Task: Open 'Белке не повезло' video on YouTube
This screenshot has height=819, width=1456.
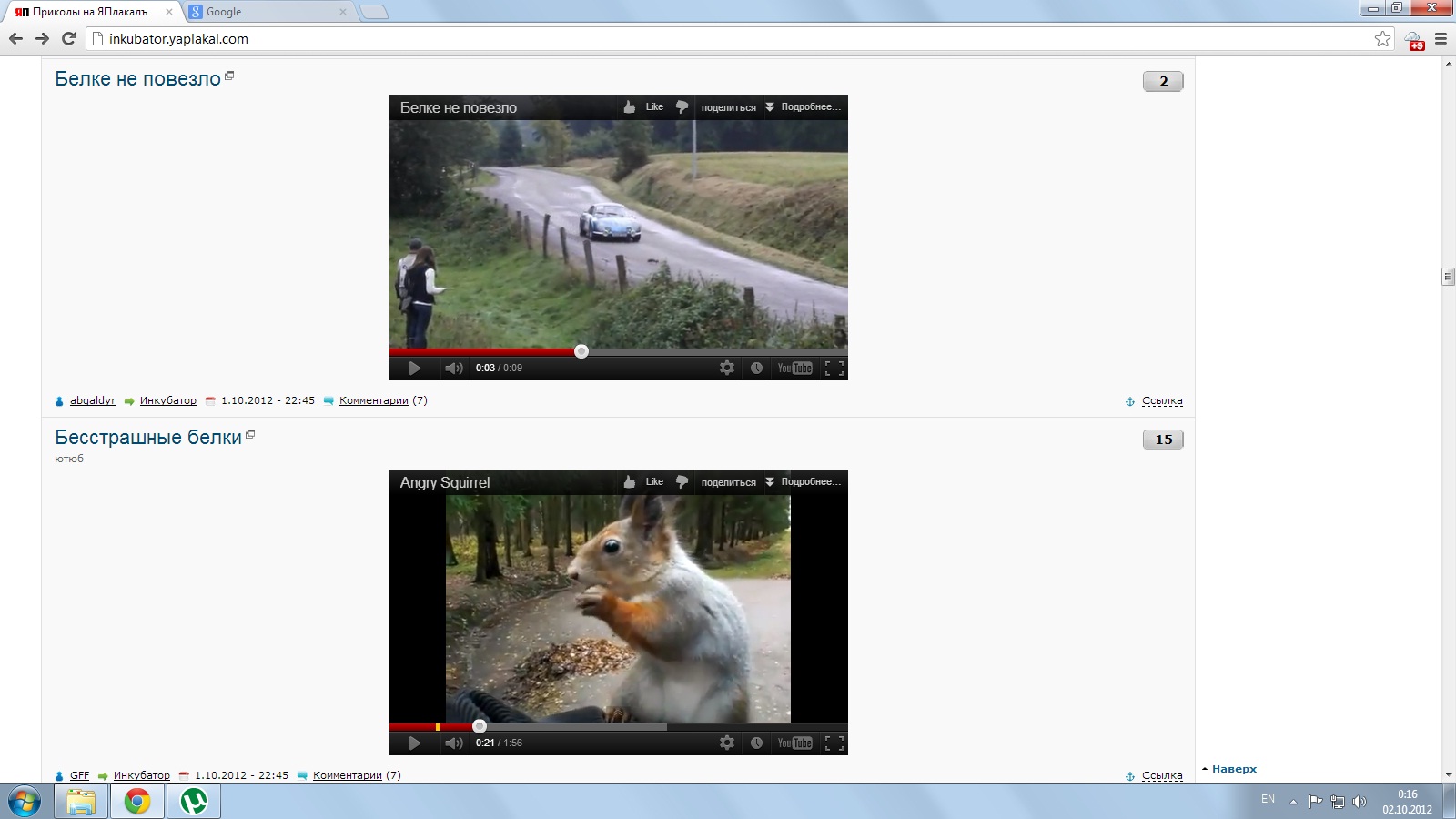Action: (x=794, y=368)
